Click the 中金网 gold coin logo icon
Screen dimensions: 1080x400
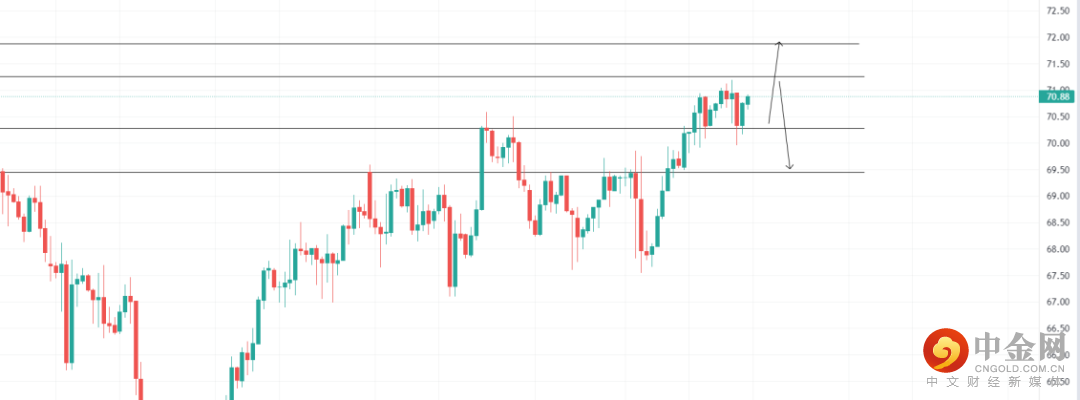[x=943, y=350]
